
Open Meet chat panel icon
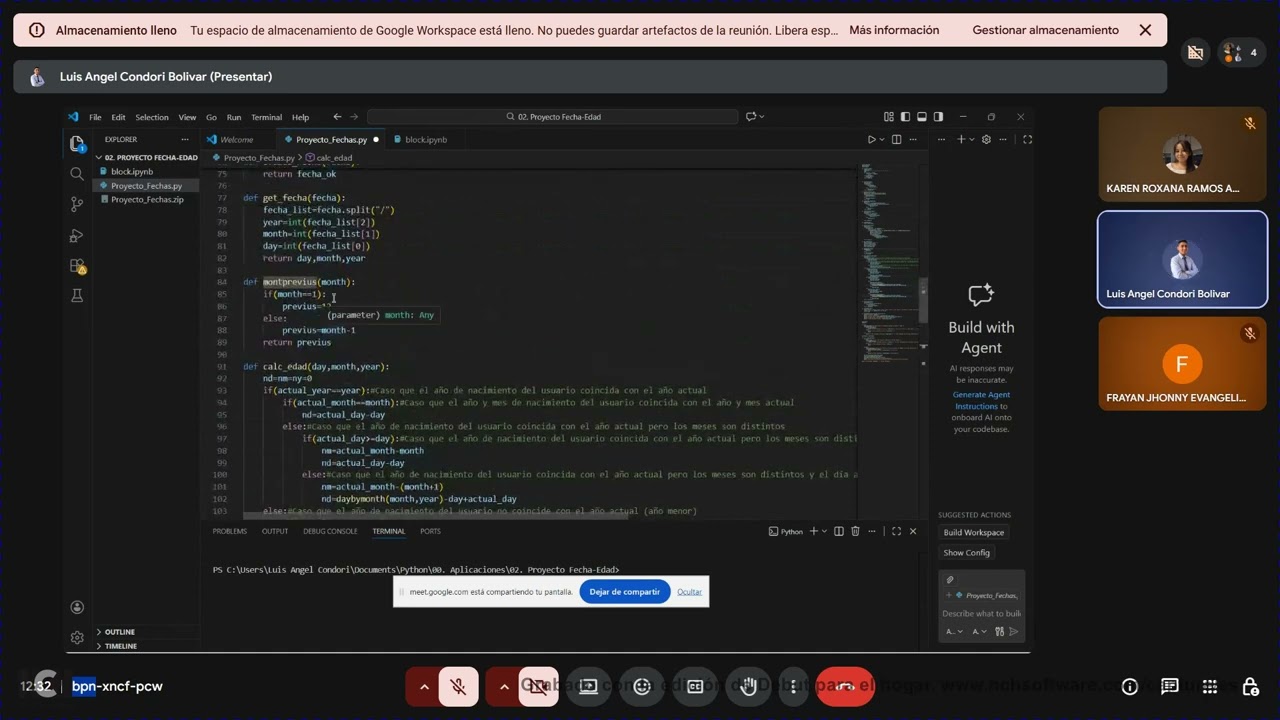(1170, 686)
